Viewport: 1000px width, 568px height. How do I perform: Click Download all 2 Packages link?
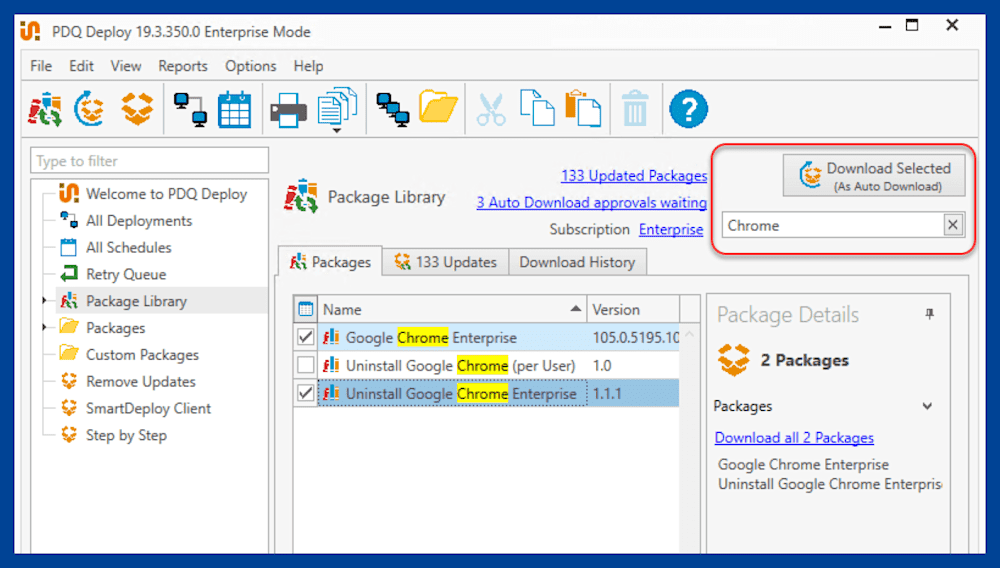coord(794,437)
